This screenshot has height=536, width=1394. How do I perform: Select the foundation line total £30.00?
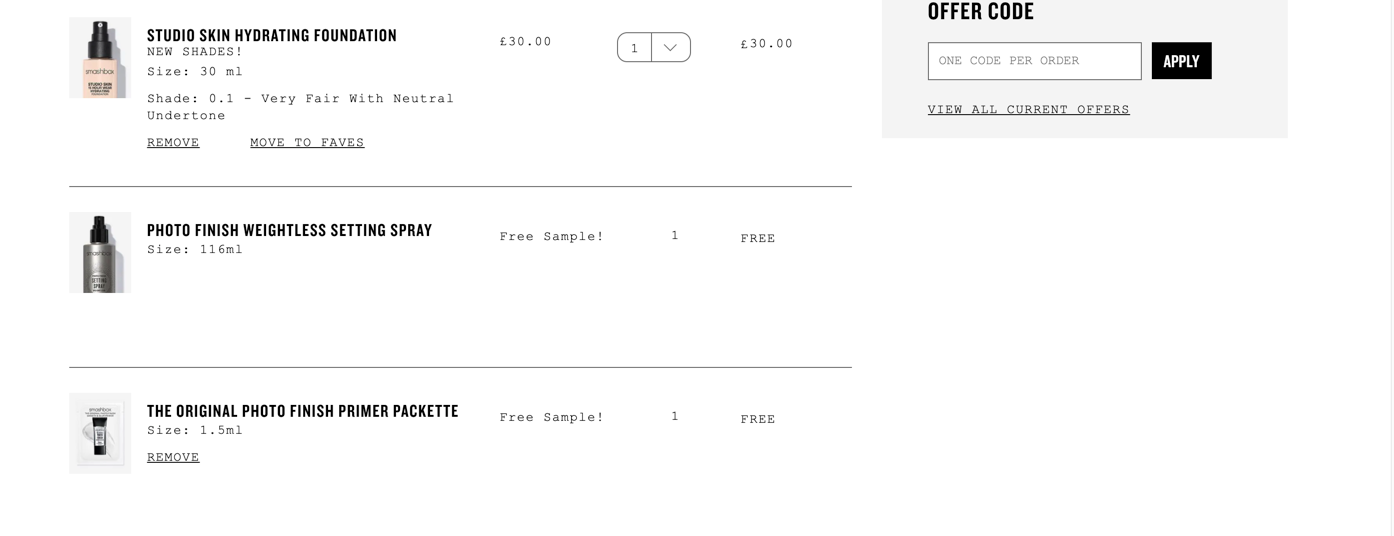pos(766,43)
